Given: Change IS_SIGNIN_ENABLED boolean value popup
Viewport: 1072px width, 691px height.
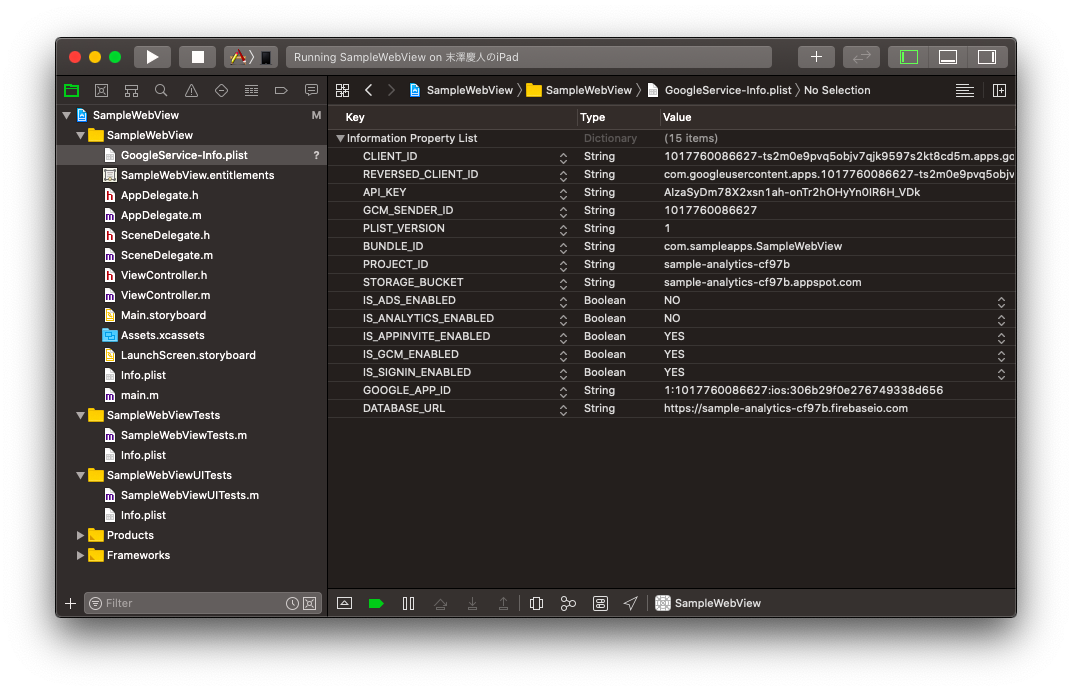Looking at the screenshot, I should point(1001,374).
